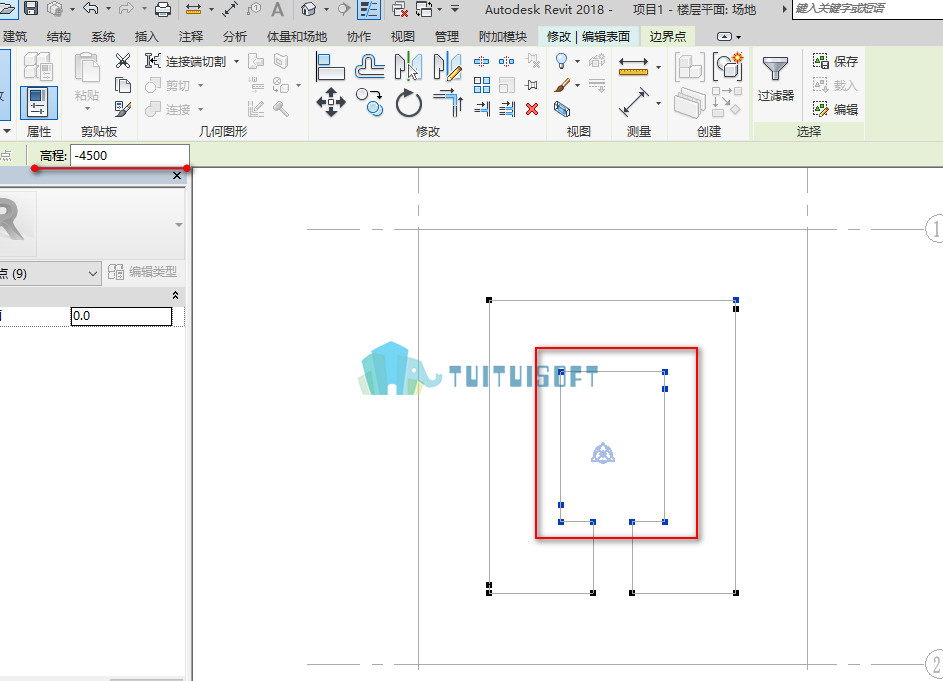Viewport: 943px width, 681px height.
Task: Click the 高程 elevation input field
Action: pos(130,156)
